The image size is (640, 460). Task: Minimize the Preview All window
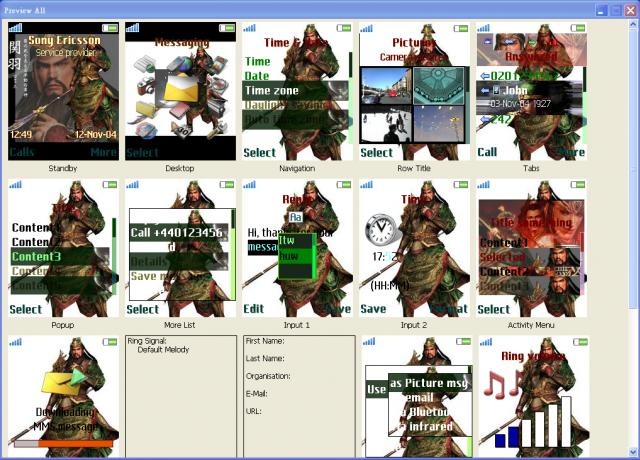[601, 10]
